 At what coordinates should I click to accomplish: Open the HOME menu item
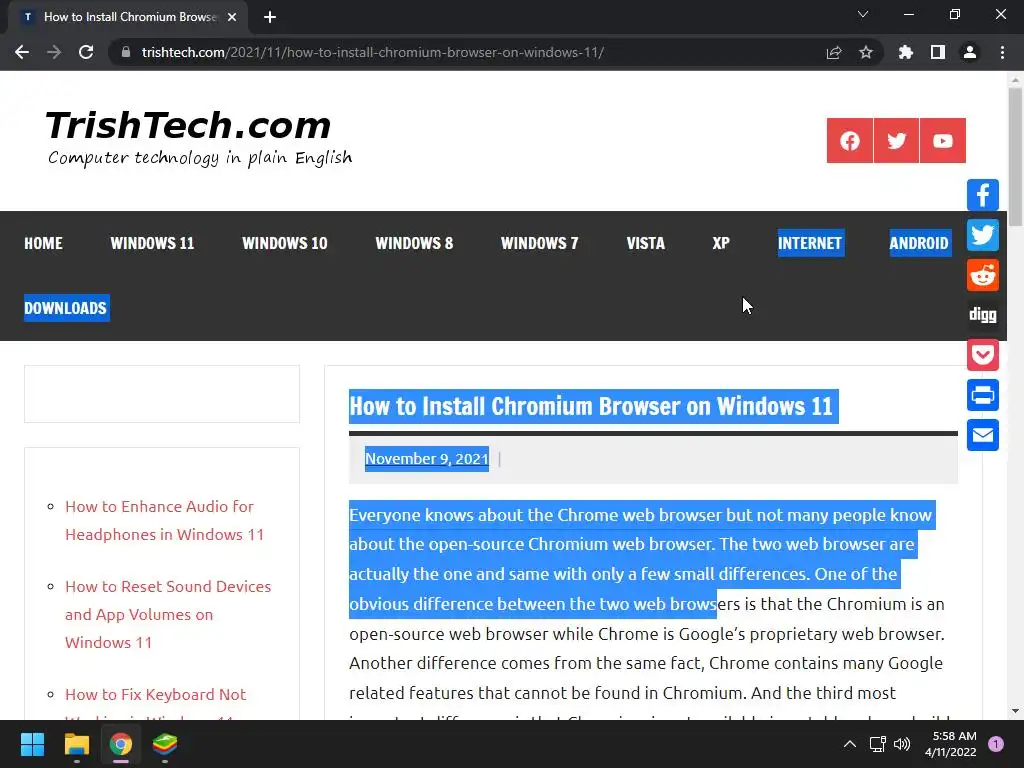(x=43, y=244)
